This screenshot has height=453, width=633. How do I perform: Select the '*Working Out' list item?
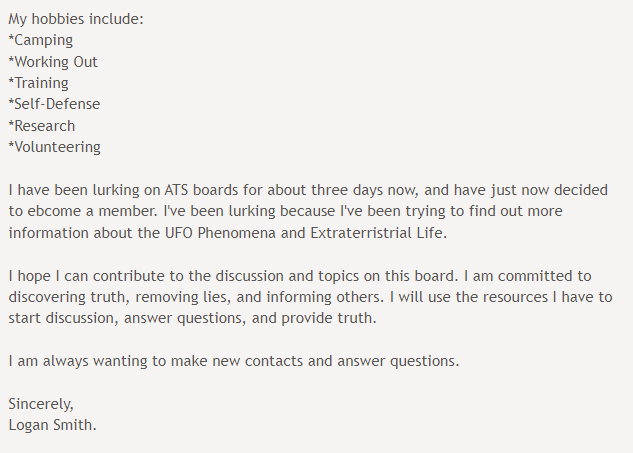(53, 62)
